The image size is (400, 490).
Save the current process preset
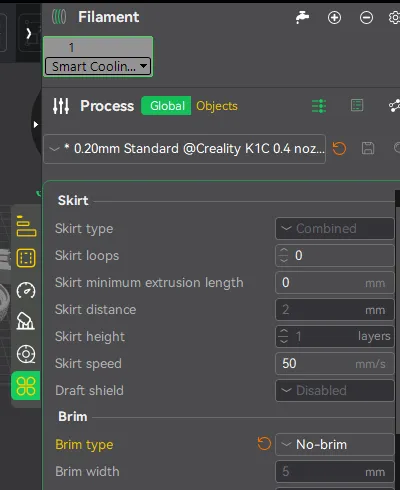(x=368, y=148)
